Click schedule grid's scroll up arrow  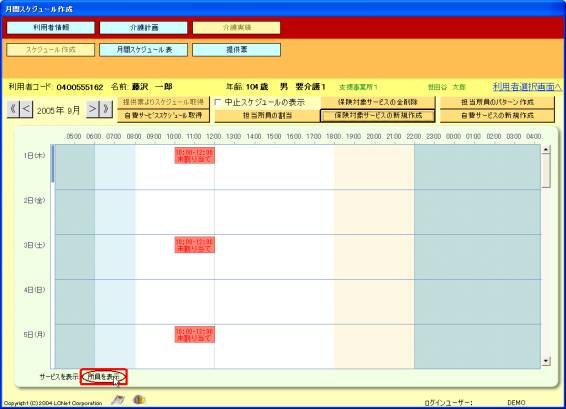pyautogui.click(x=546, y=149)
